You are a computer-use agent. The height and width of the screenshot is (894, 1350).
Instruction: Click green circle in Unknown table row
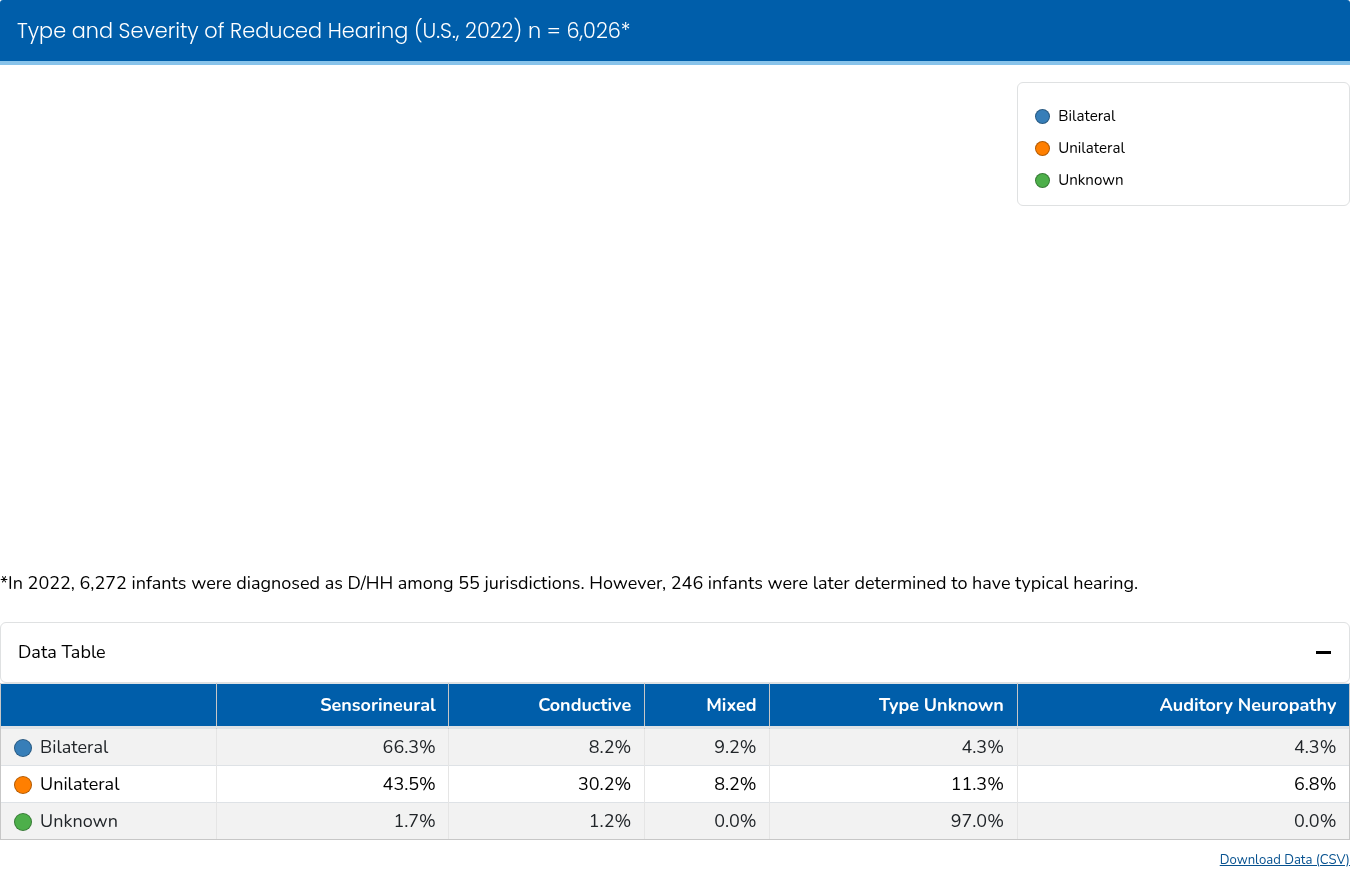click(x=23, y=822)
